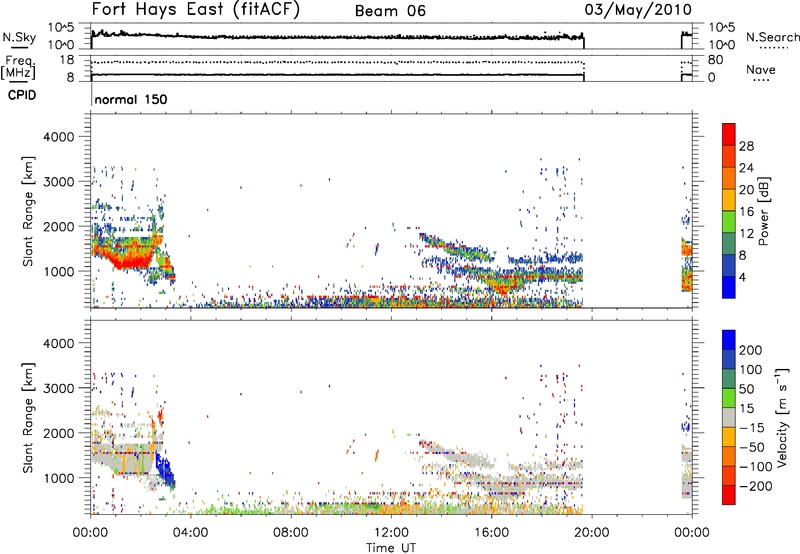Click the 'N.Search' legend label
800x554 pixels.
tap(772, 37)
